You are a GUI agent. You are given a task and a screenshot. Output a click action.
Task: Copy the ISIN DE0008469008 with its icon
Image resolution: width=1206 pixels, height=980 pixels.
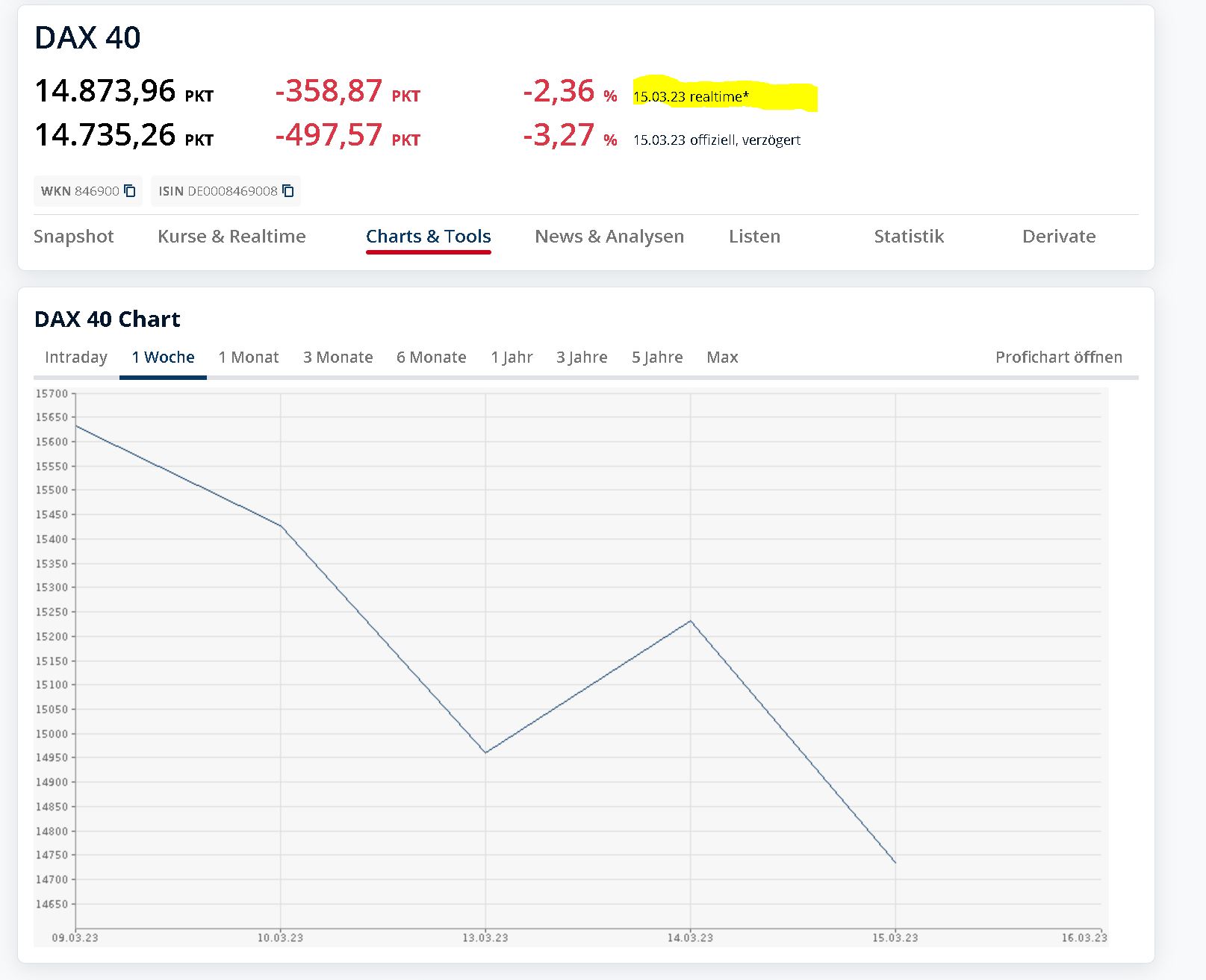click(288, 191)
